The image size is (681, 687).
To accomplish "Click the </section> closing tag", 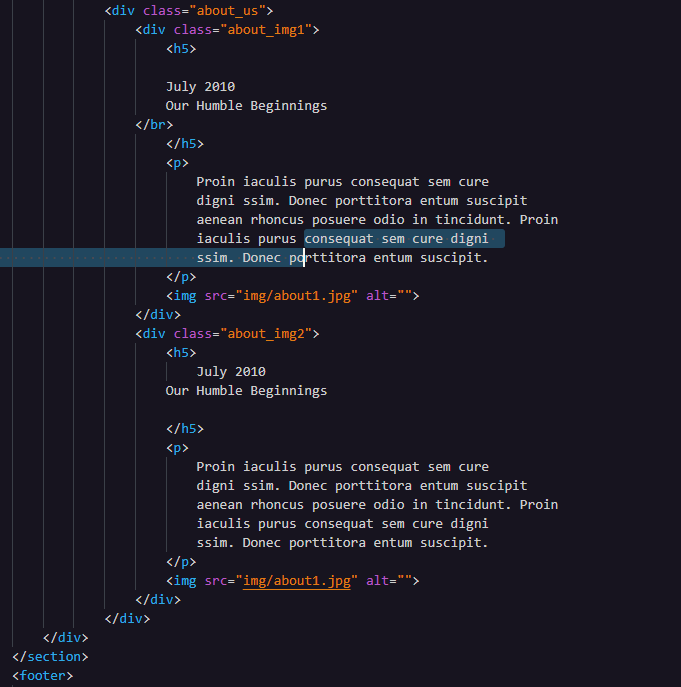I will [50, 657].
